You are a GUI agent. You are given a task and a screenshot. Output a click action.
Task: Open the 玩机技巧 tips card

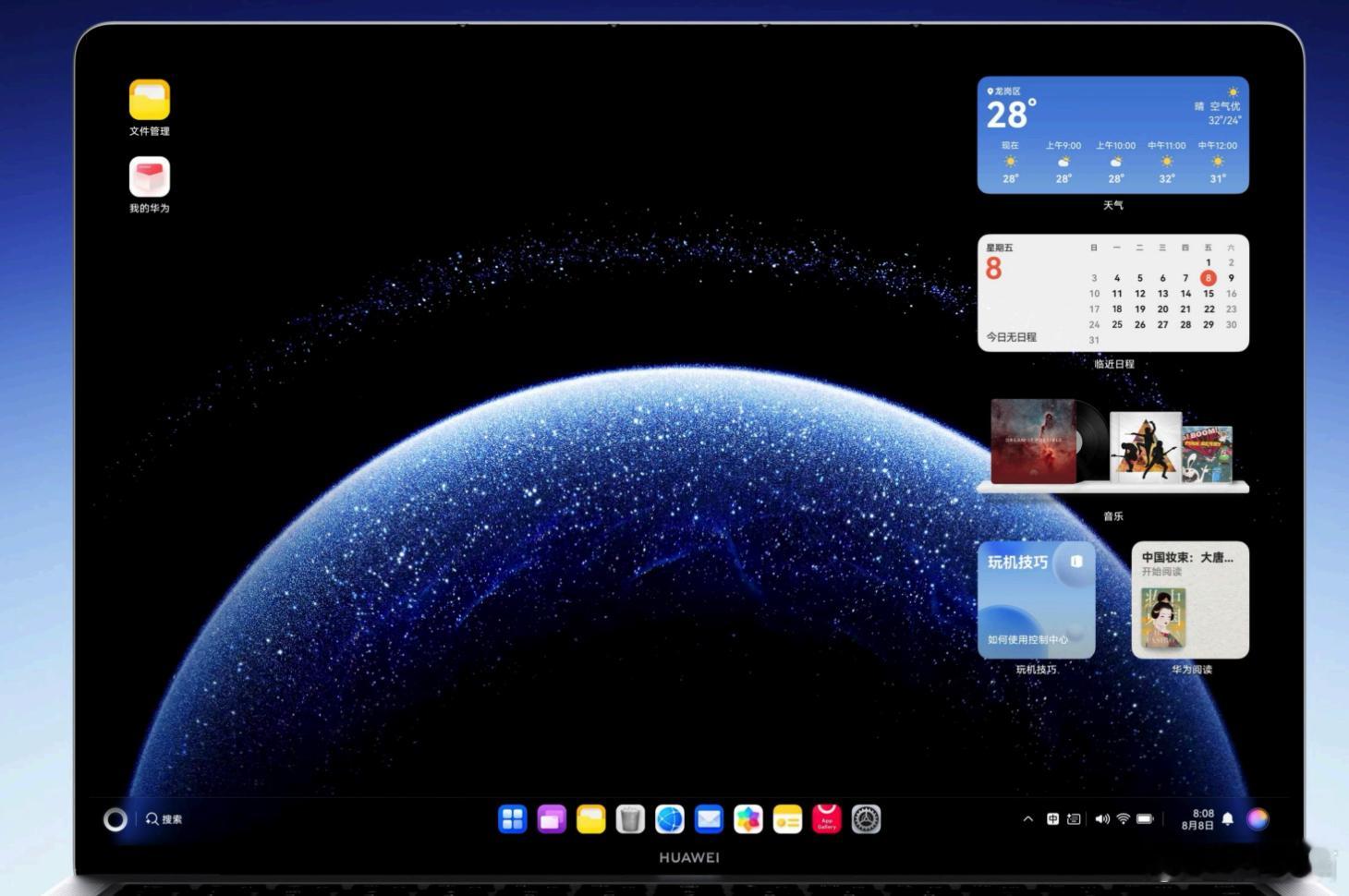(1036, 599)
